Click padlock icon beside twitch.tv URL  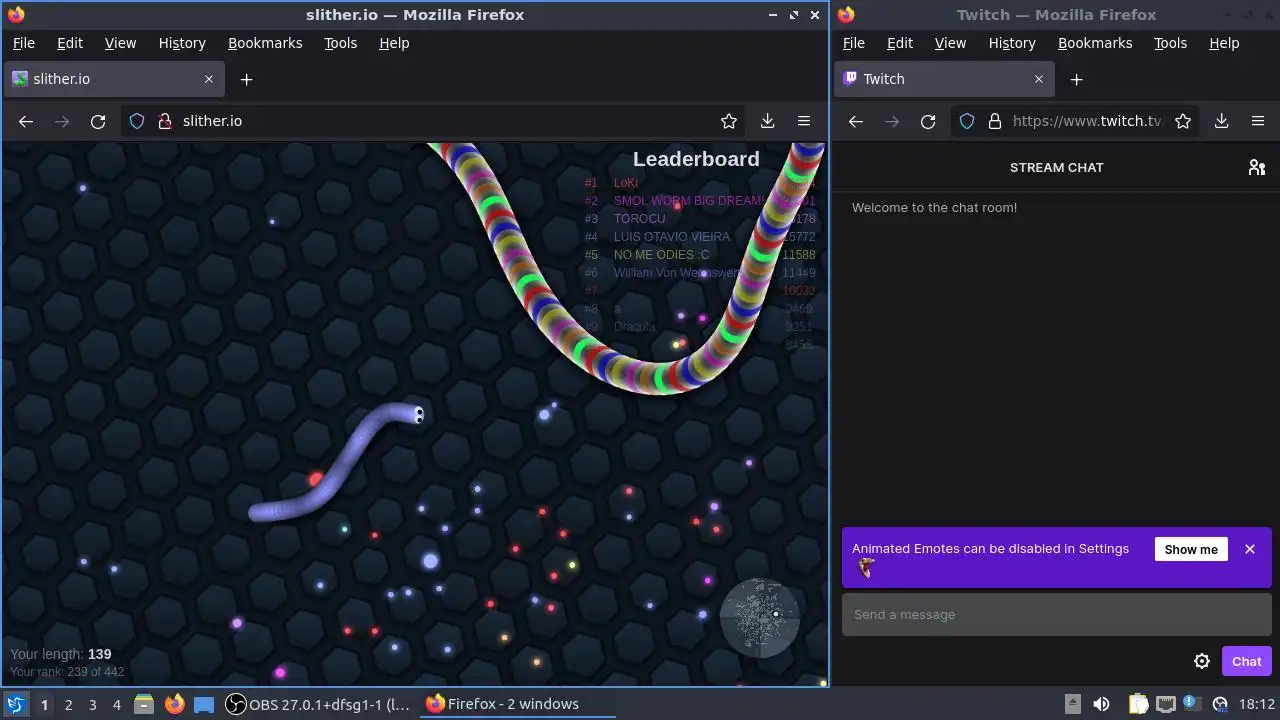click(994, 121)
